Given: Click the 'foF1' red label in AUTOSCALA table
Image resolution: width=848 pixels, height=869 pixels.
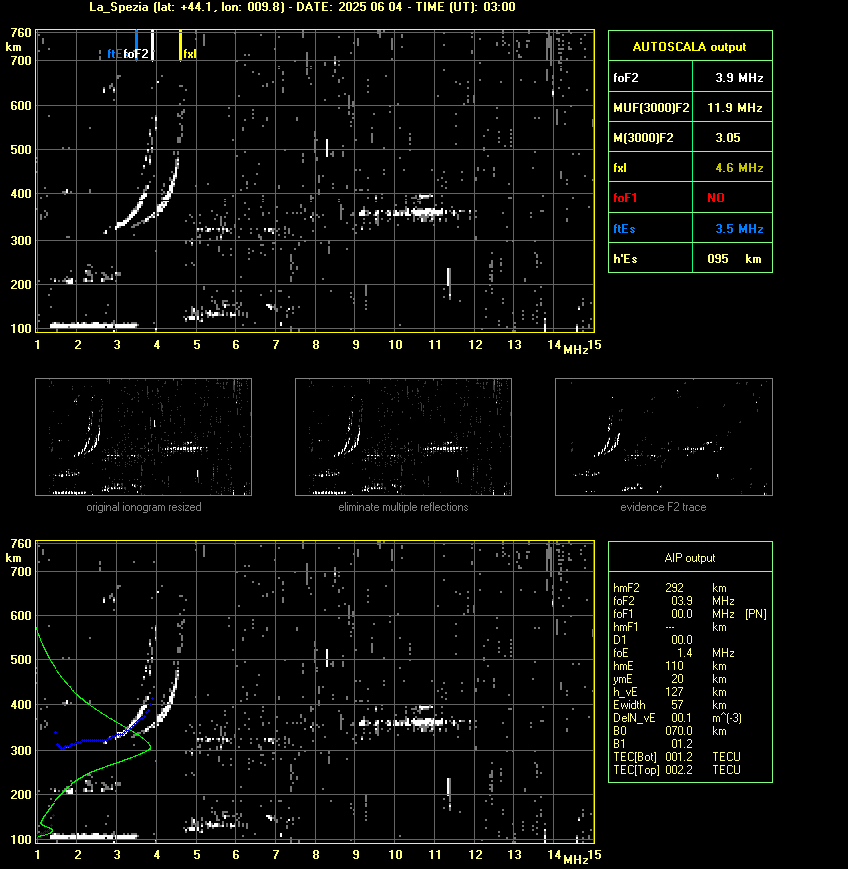Looking at the screenshot, I should [x=625, y=198].
